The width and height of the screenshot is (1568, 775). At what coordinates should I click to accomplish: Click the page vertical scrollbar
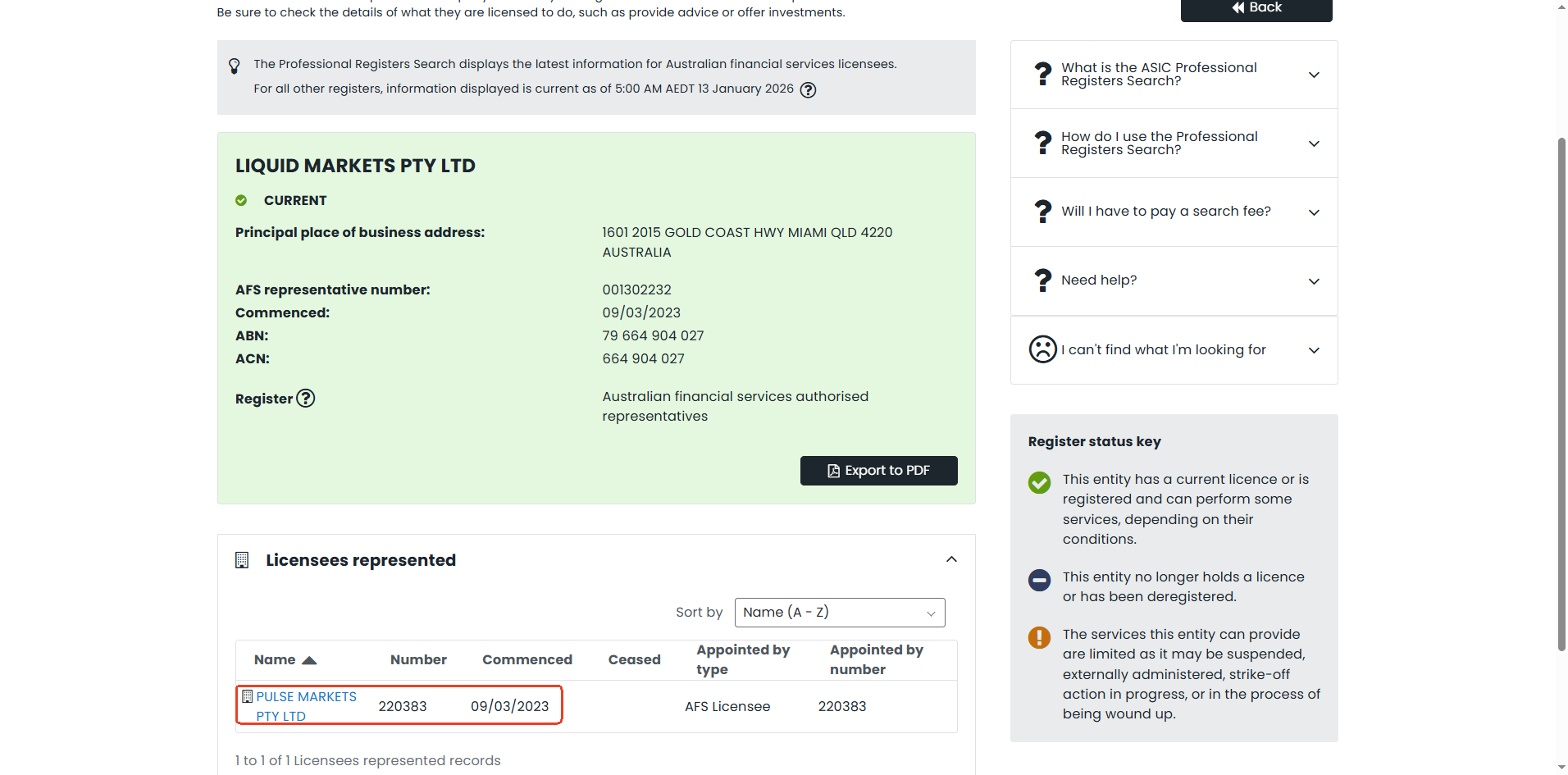pos(1561,394)
